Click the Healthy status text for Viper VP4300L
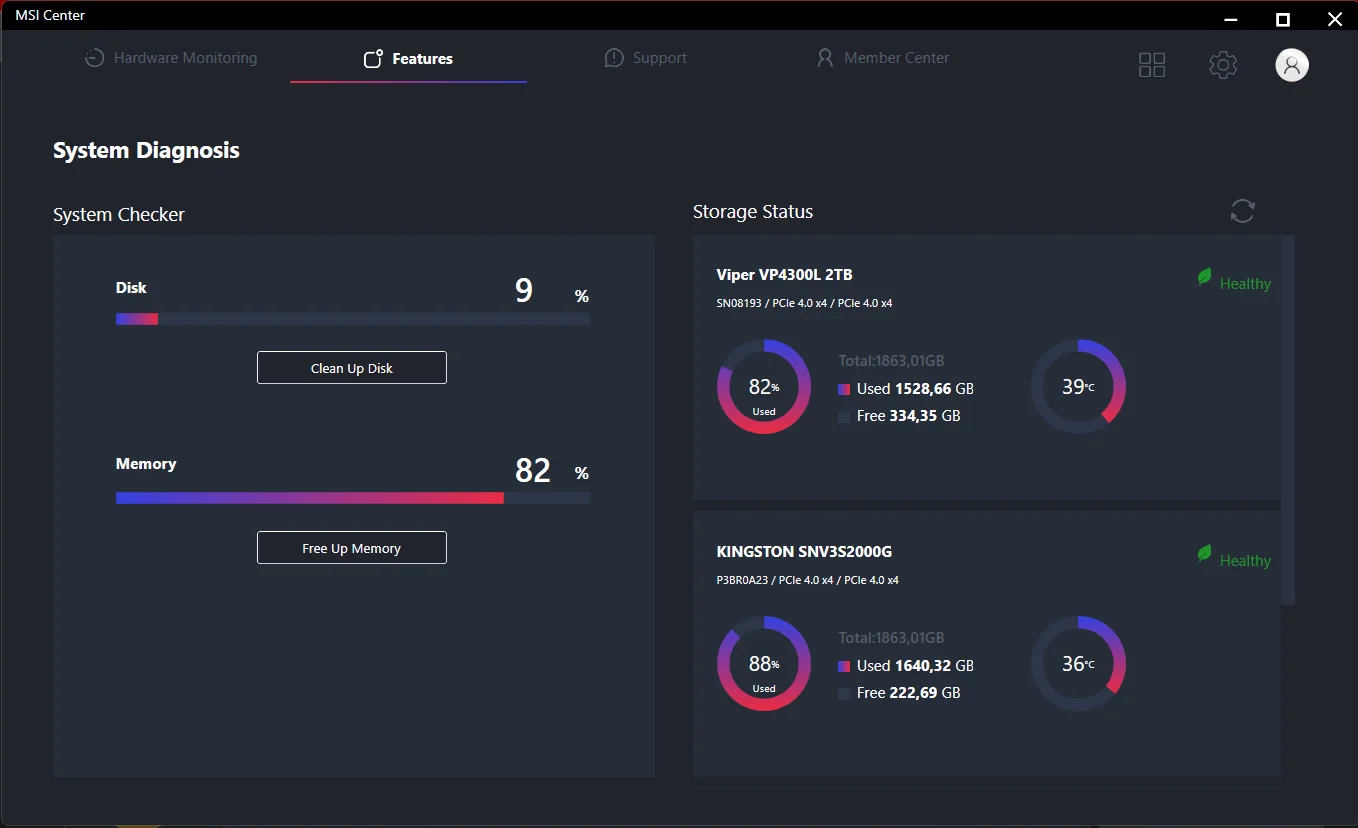Screen dimensions: 1358x828 click(x=1245, y=284)
